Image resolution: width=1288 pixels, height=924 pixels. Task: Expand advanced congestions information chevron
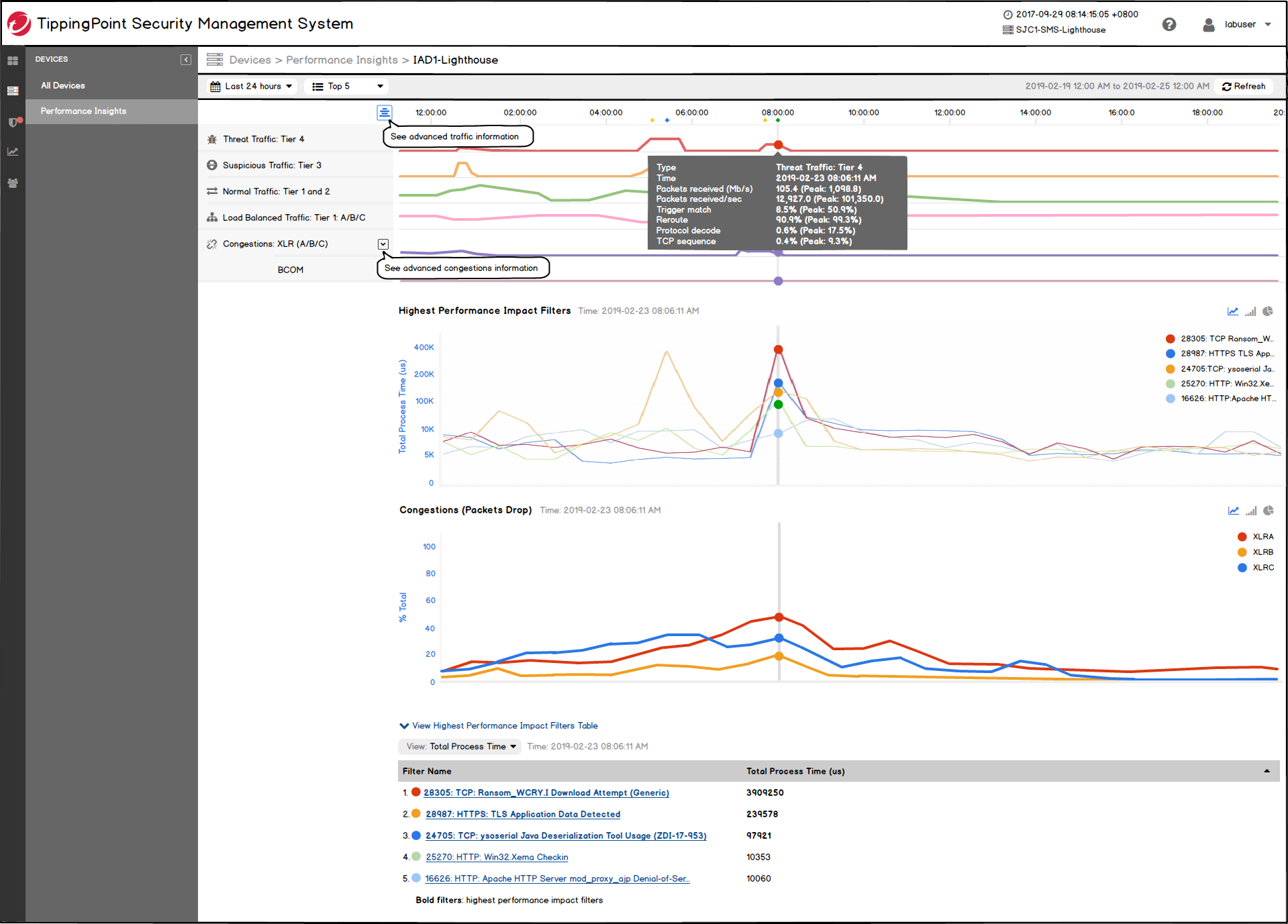[383, 244]
